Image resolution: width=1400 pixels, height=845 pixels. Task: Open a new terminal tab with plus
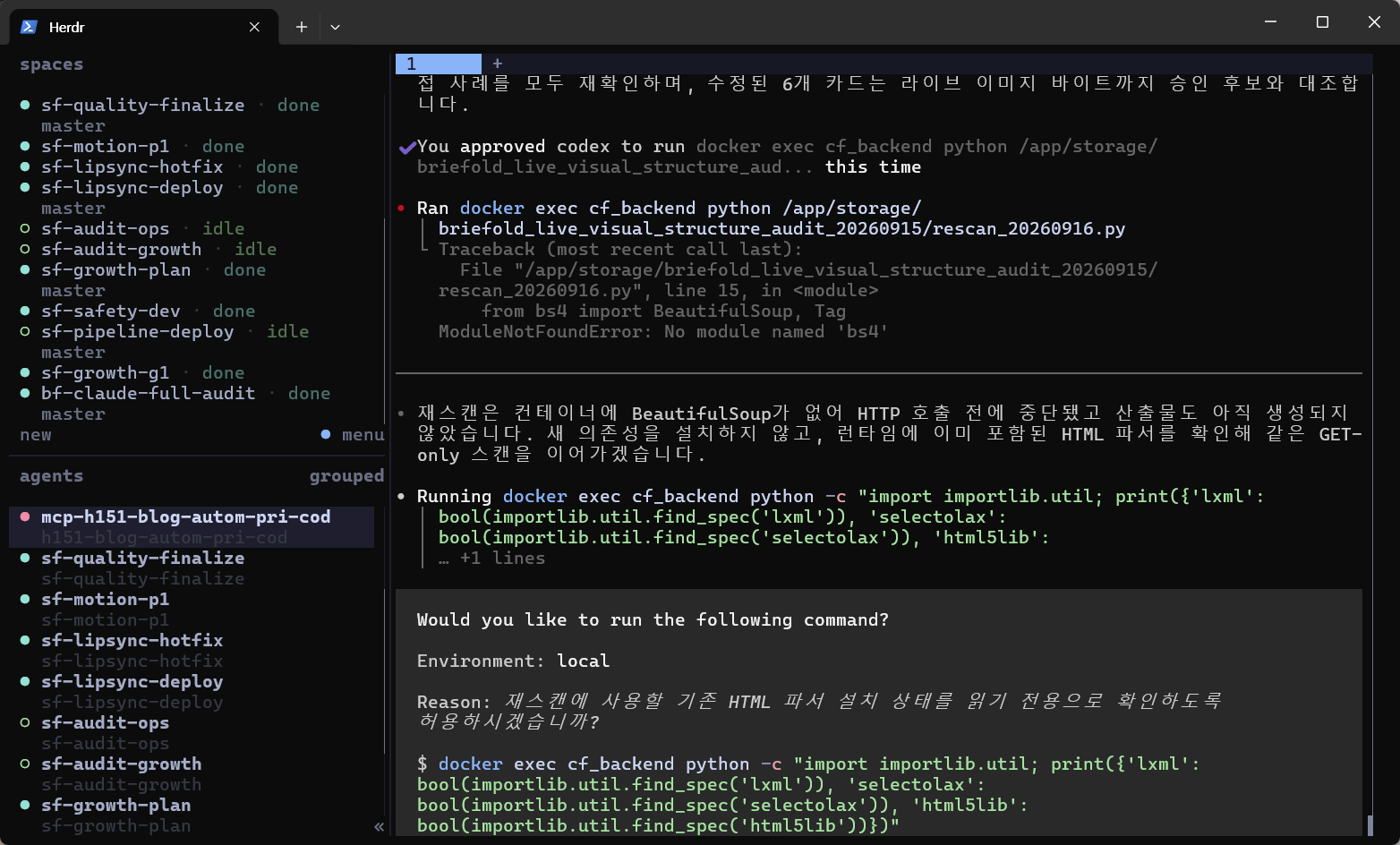click(302, 27)
